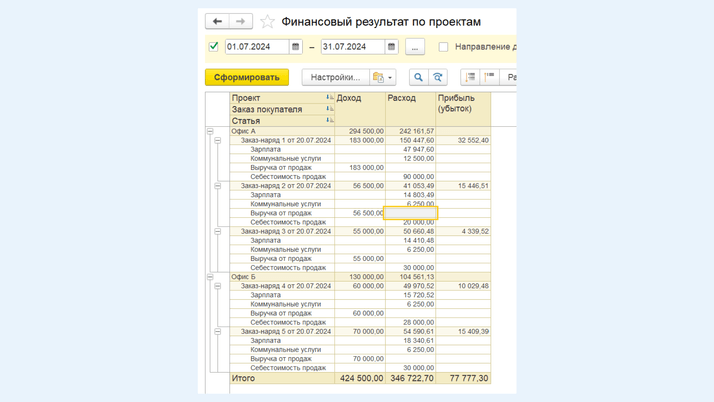Open period selection with the ellipsis button
This screenshot has height=402, width=714.
pyautogui.click(x=415, y=46)
